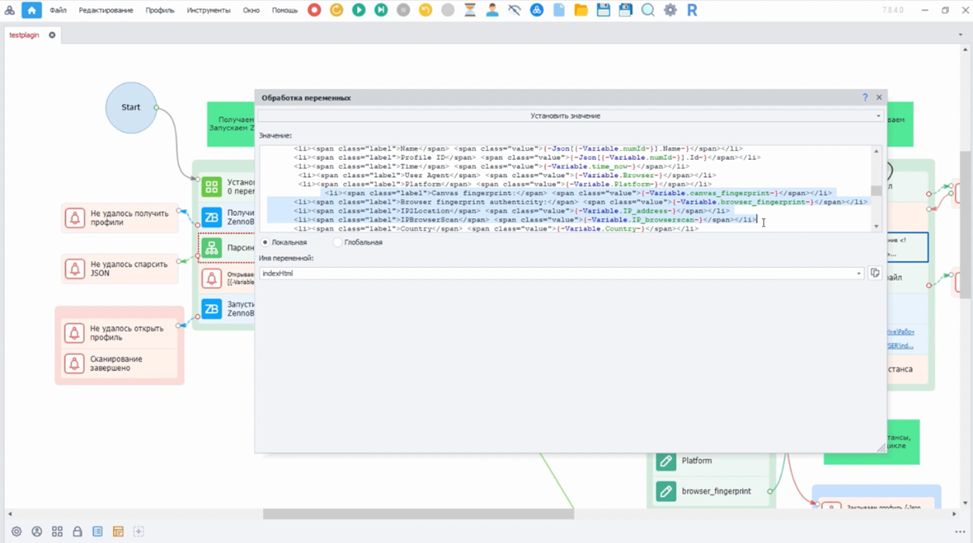Select the Platform variable block
Image resolution: width=973 pixels, height=543 pixels.
click(711, 460)
